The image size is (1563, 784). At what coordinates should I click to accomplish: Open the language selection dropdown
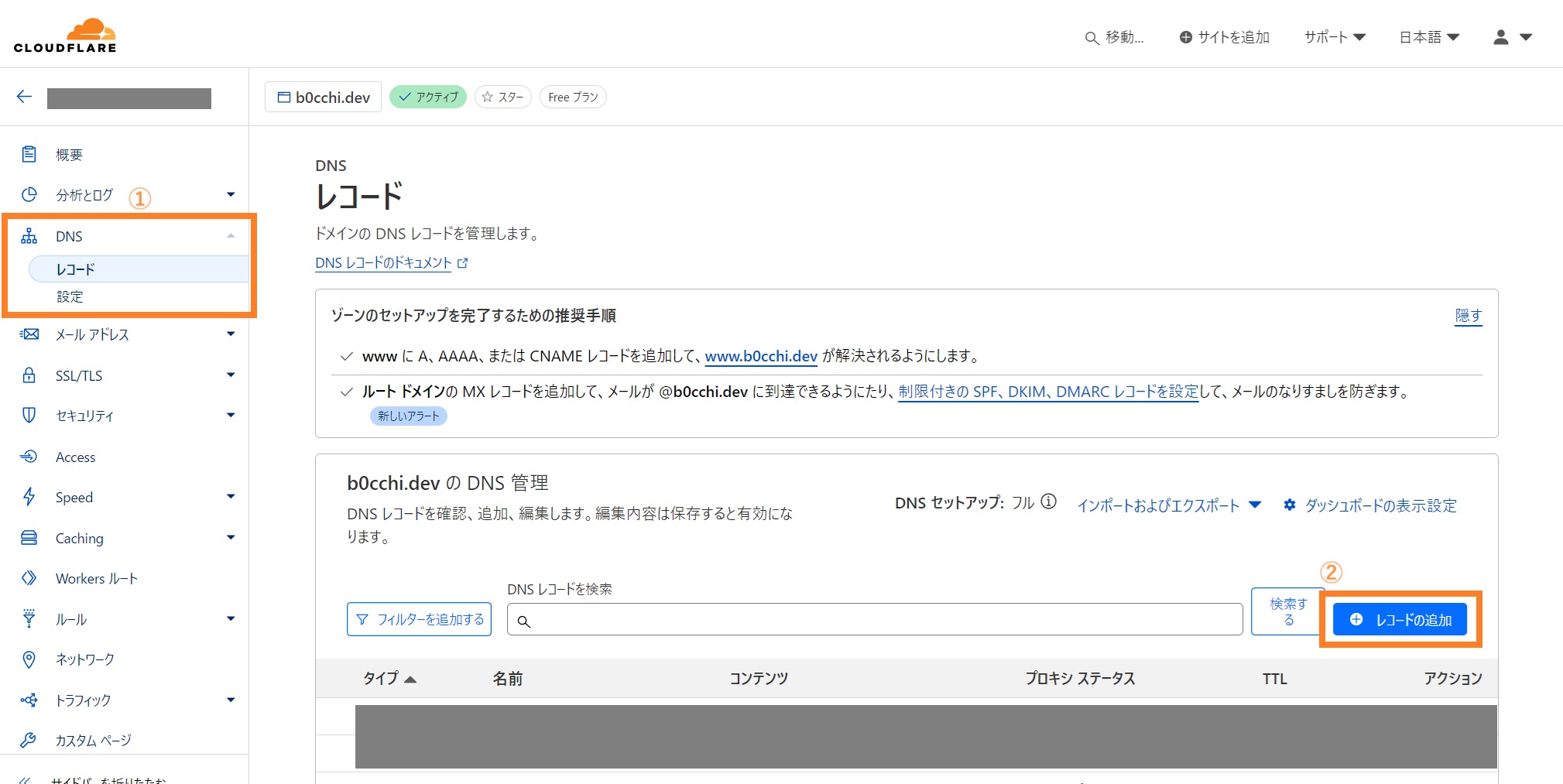pos(1428,37)
